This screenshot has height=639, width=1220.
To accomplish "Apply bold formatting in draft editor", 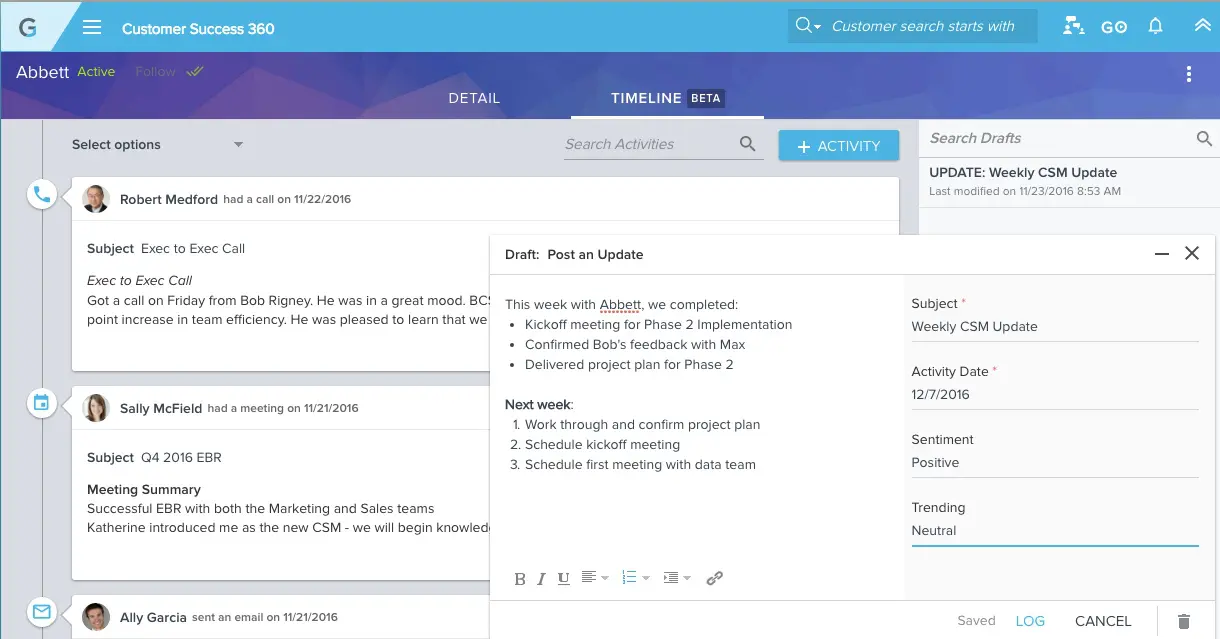I will pos(520,579).
